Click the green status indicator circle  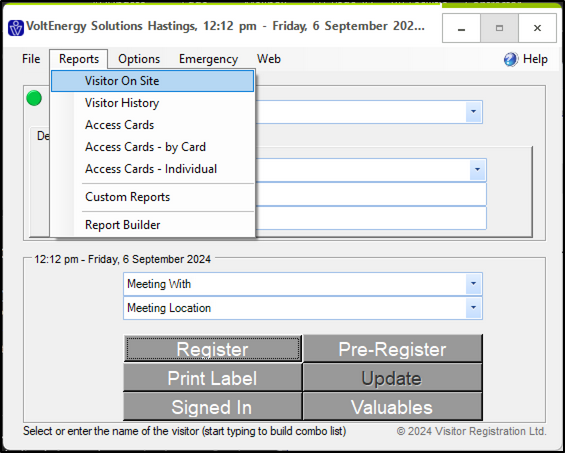tap(34, 98)
